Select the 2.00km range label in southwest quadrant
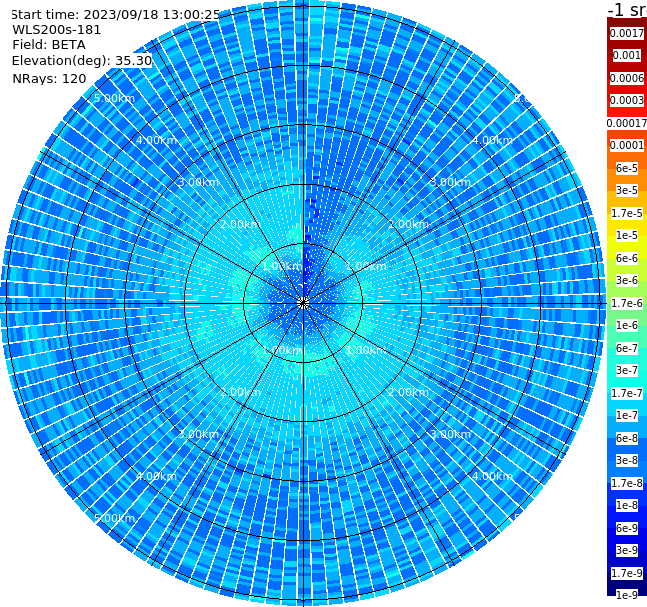647x607 pixels. pyautogui.click(x=240, y=392)
